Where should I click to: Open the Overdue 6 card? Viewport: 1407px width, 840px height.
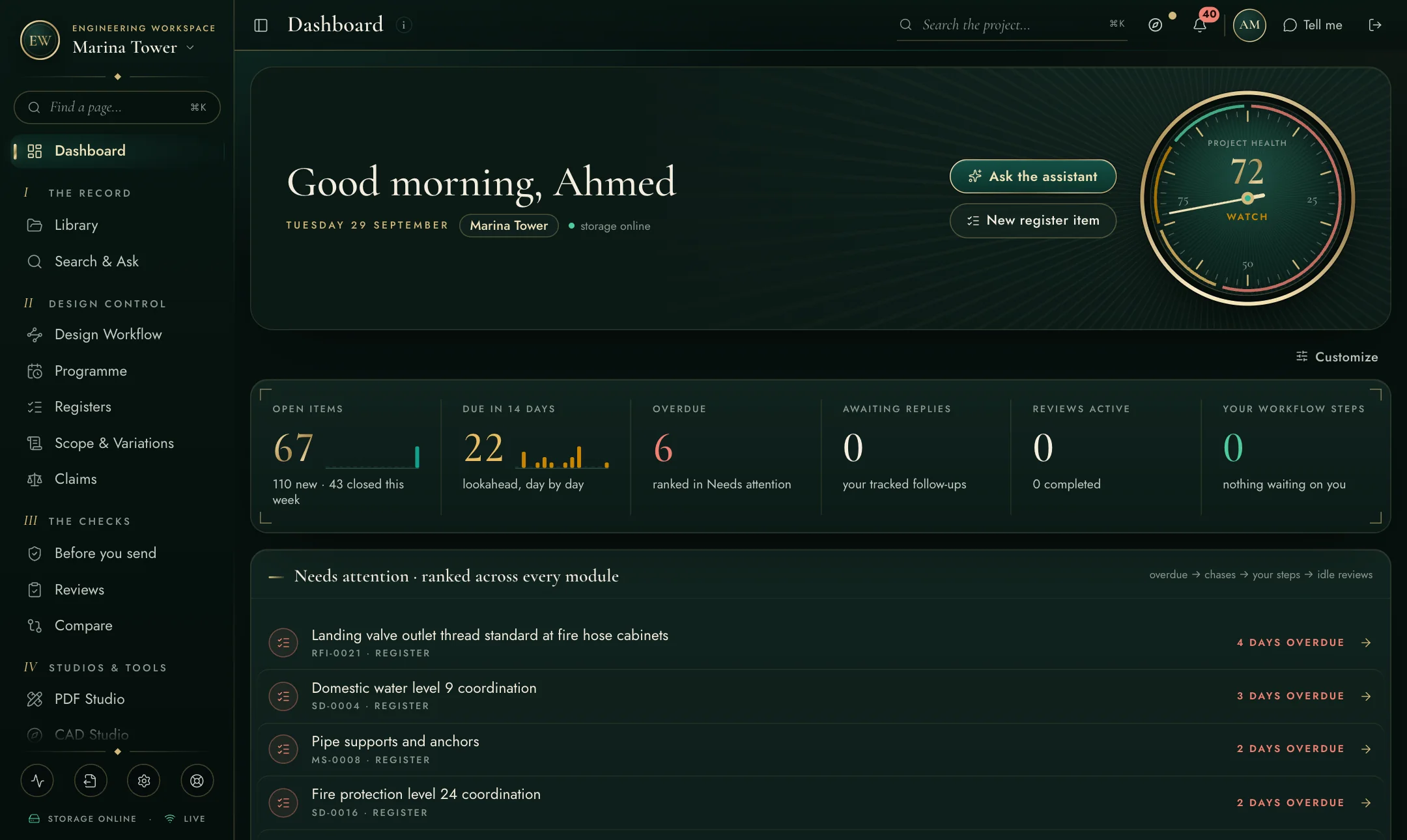point(726,456)
